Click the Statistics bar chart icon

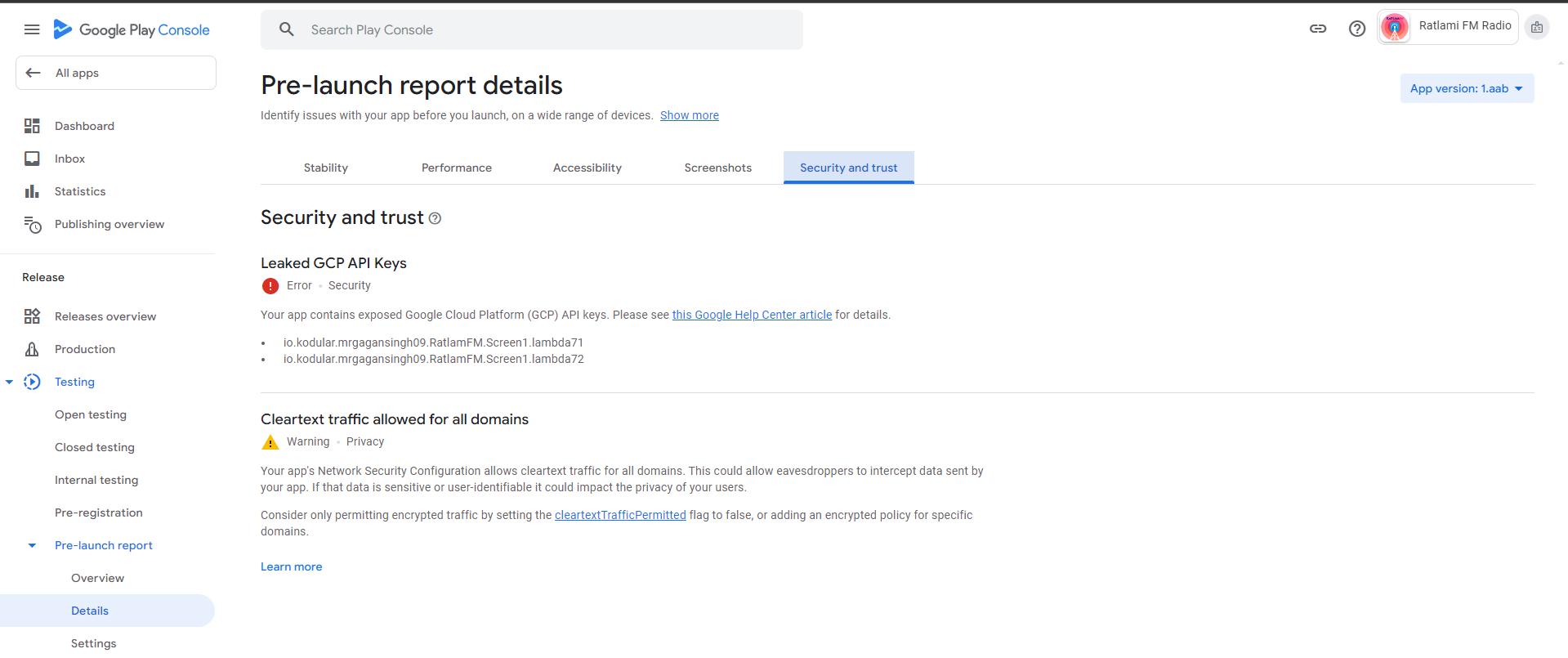[x=32, y=191]
